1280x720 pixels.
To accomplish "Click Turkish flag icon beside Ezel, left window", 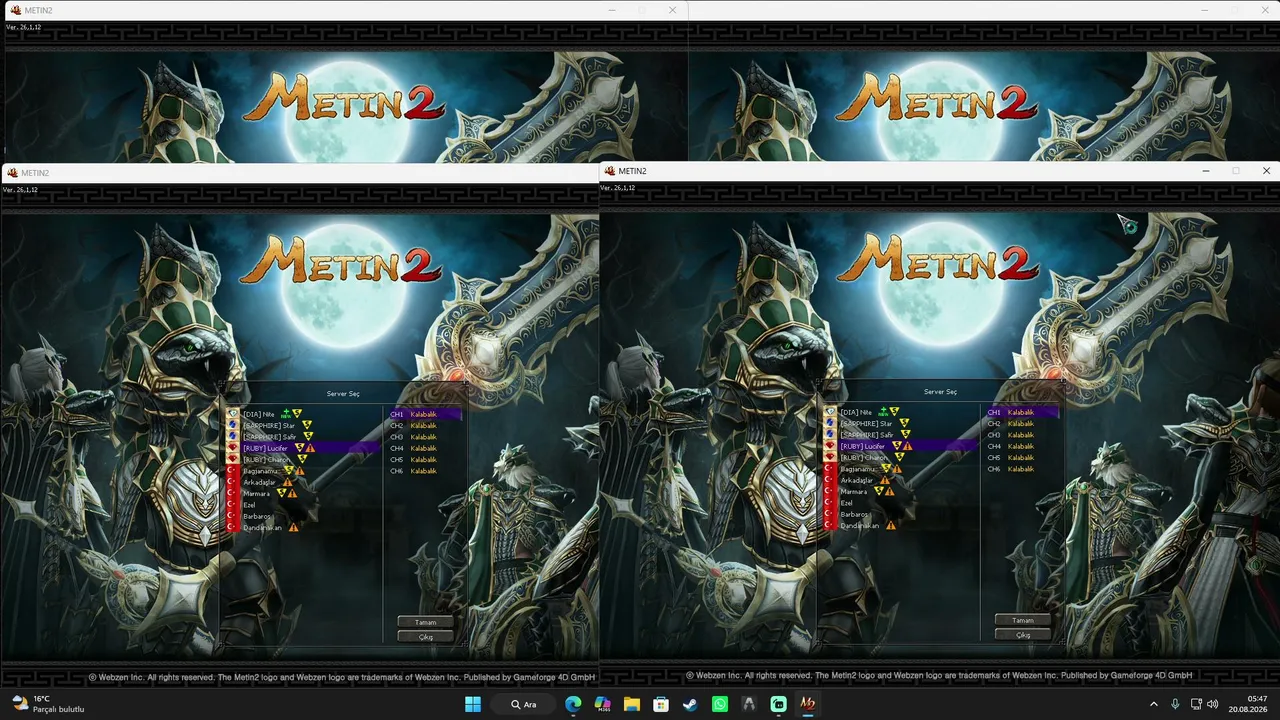I will pyautogui.click(x=234, y=505).
